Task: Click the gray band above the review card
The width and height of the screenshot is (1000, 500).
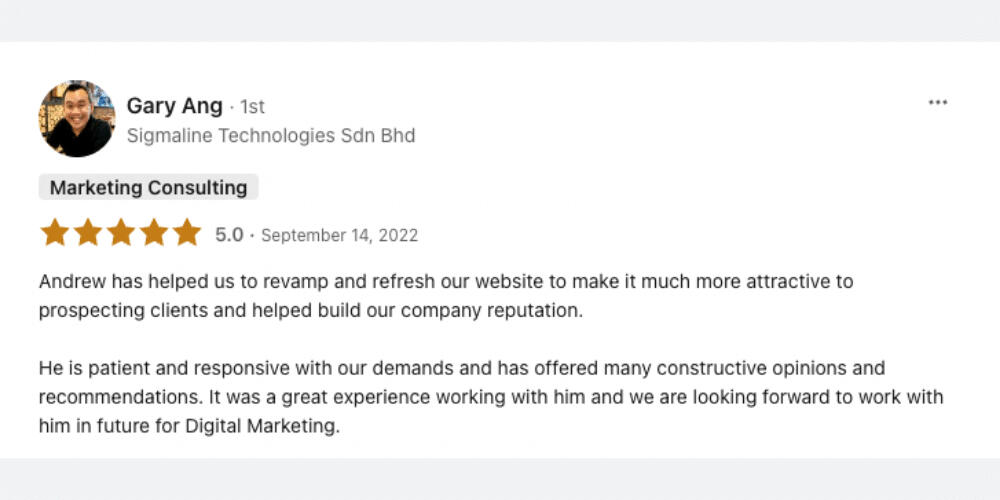Action: pyautogui.click(x=500, y=20)
